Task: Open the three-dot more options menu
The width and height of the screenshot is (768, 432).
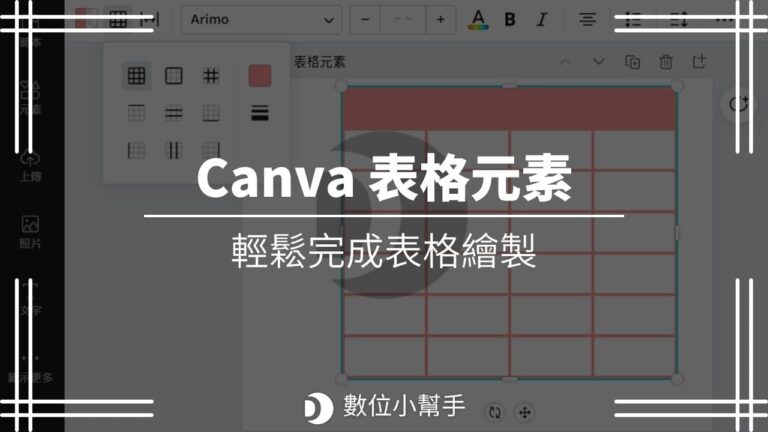Action: click(724, 20)
